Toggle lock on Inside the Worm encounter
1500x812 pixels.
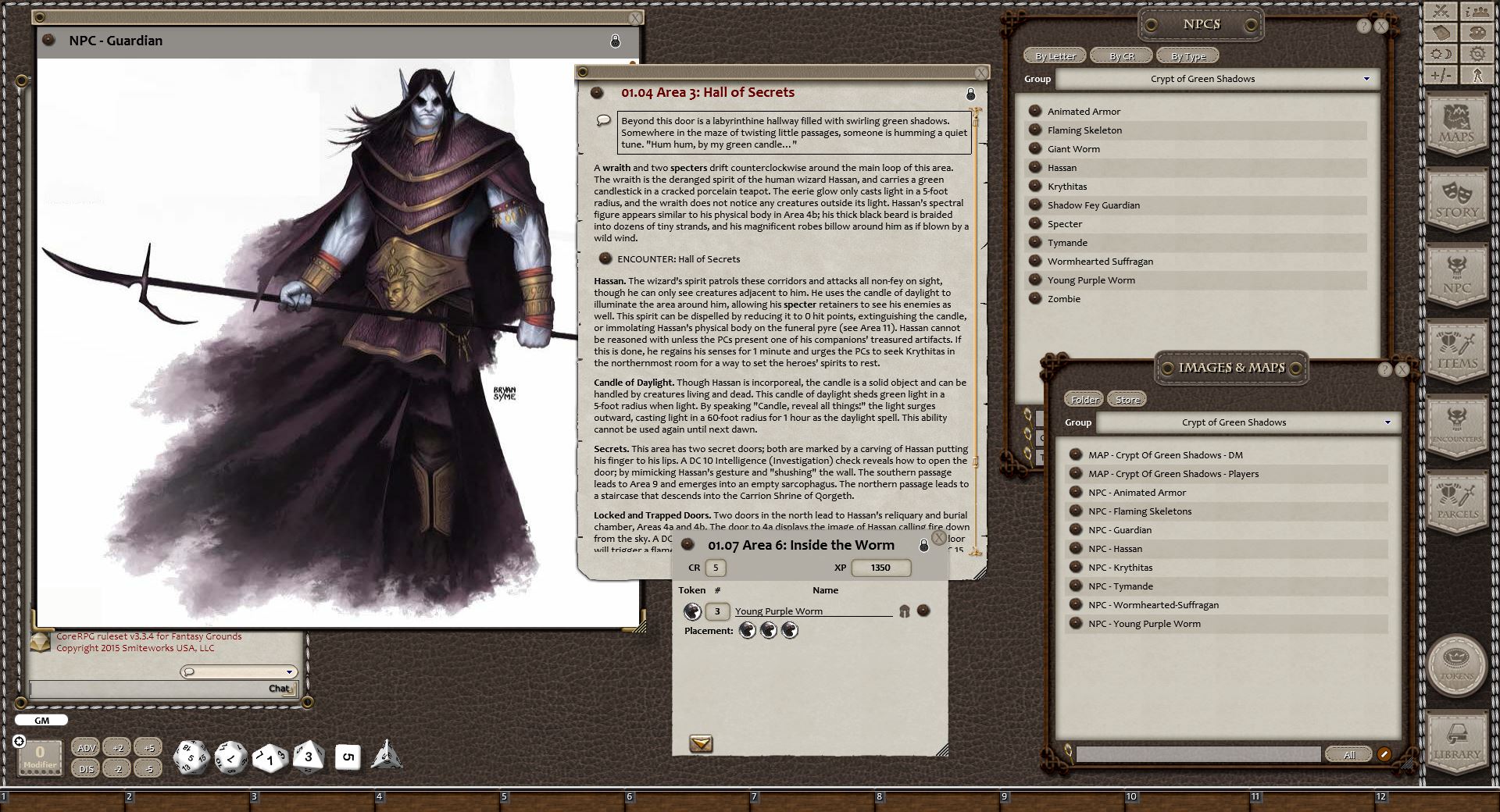[x=923, y=546]
